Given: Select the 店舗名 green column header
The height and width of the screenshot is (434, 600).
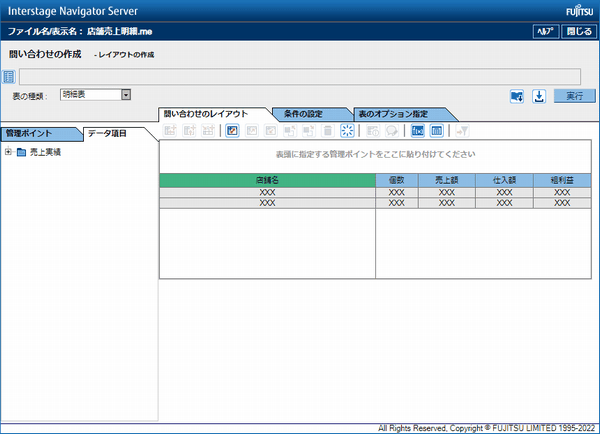Looking at the screenshot, I should (x=267, y=180).
